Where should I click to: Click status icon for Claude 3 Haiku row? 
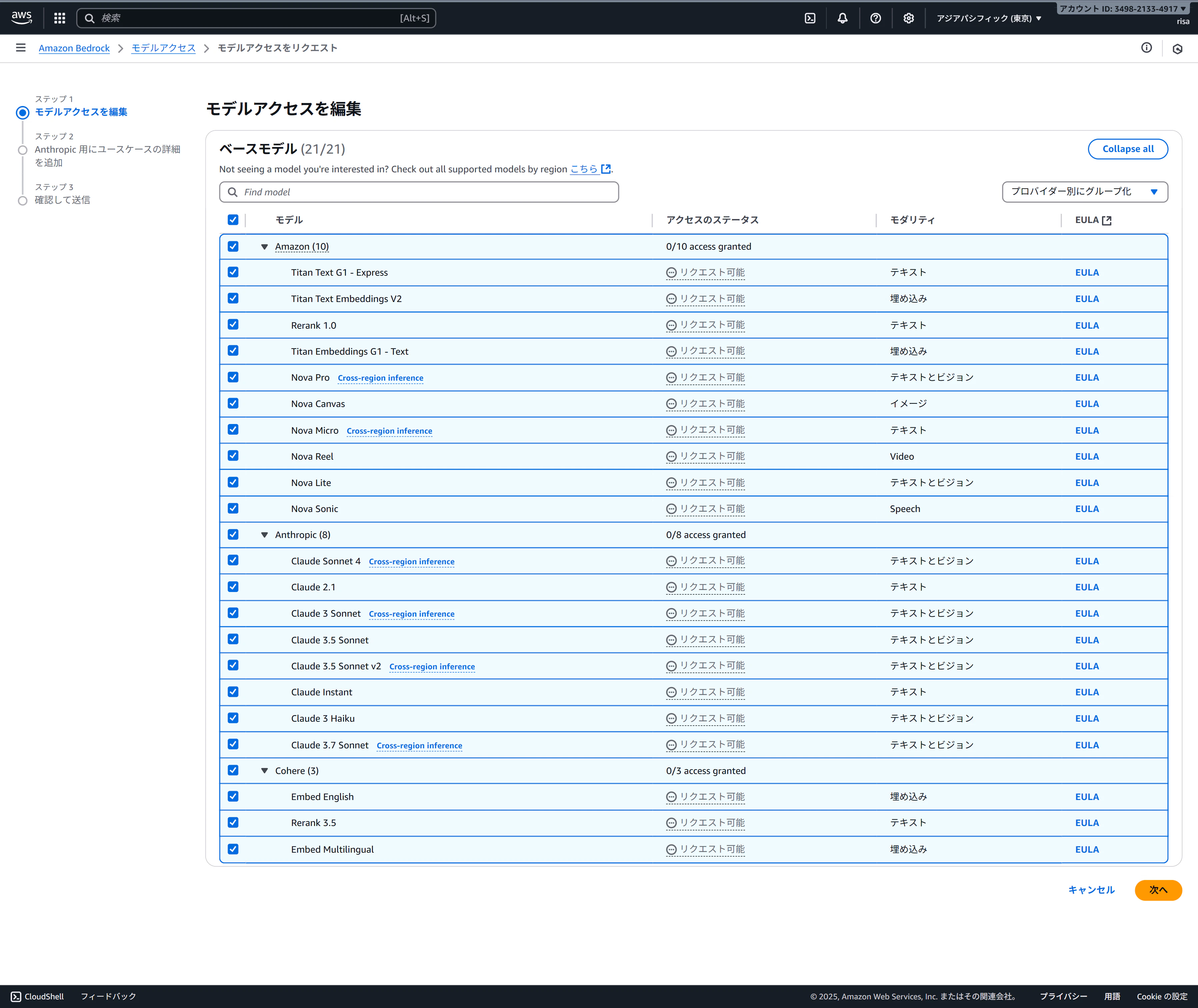pos(671,719)
